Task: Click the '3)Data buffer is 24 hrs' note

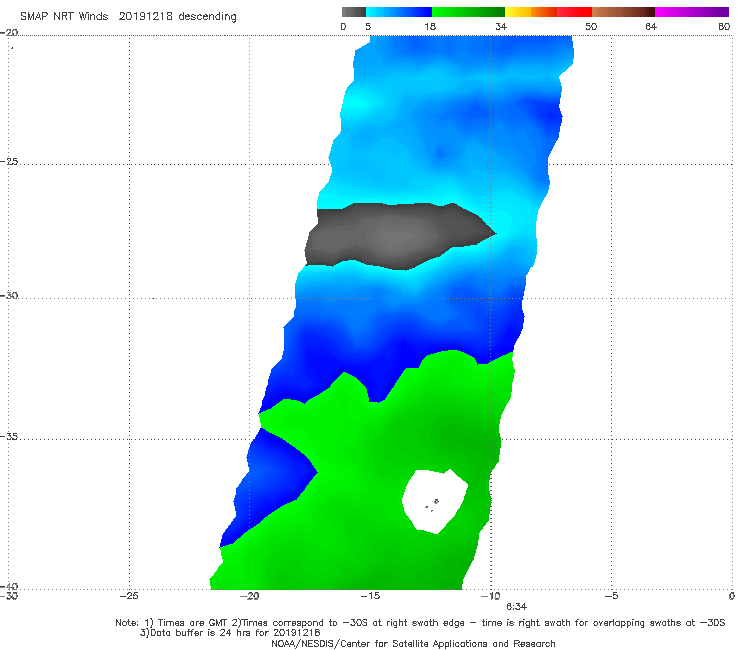Action: click(230, 633)
